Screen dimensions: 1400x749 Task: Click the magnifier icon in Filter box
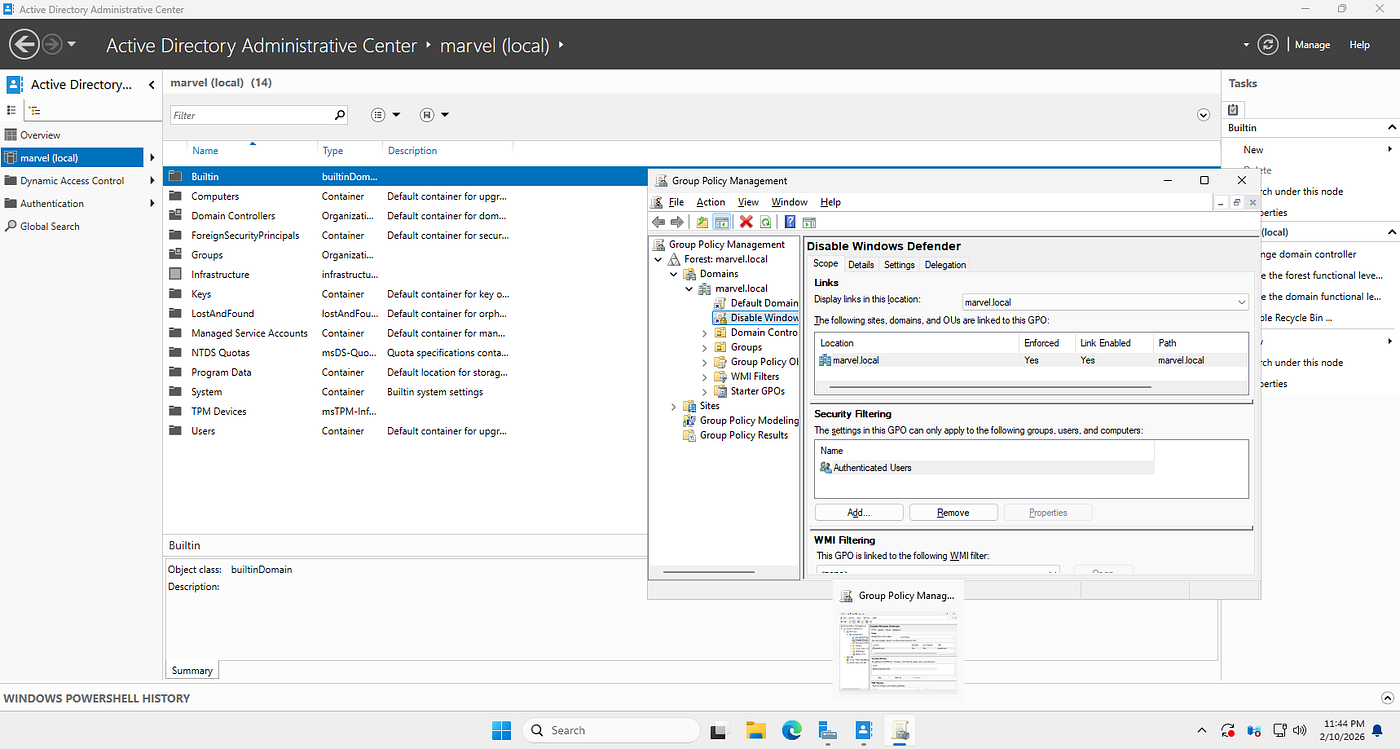point(339,115)
